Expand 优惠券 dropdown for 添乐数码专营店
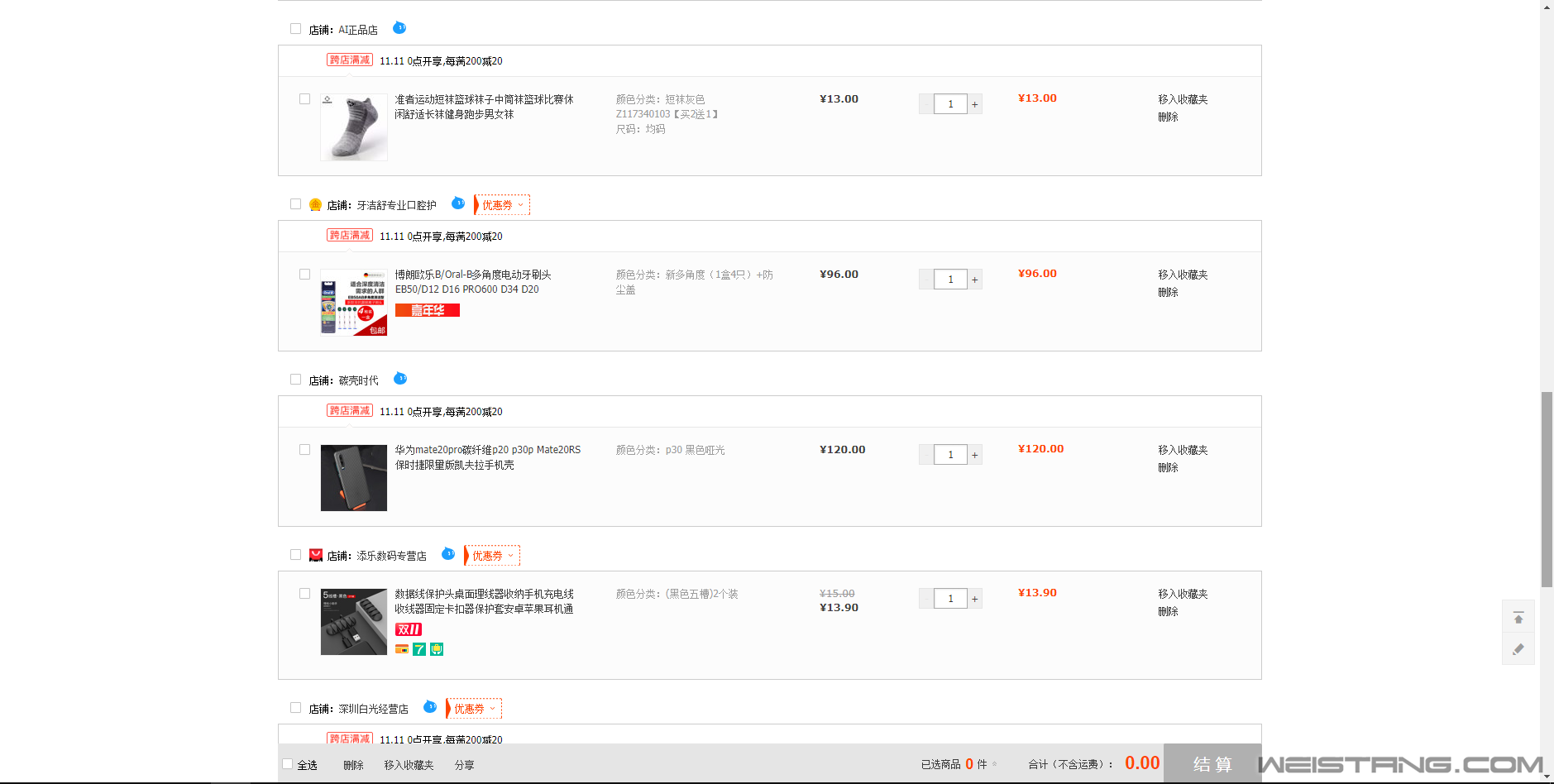The height and width of the screenshot is (784, 1554). pos(492,556)
